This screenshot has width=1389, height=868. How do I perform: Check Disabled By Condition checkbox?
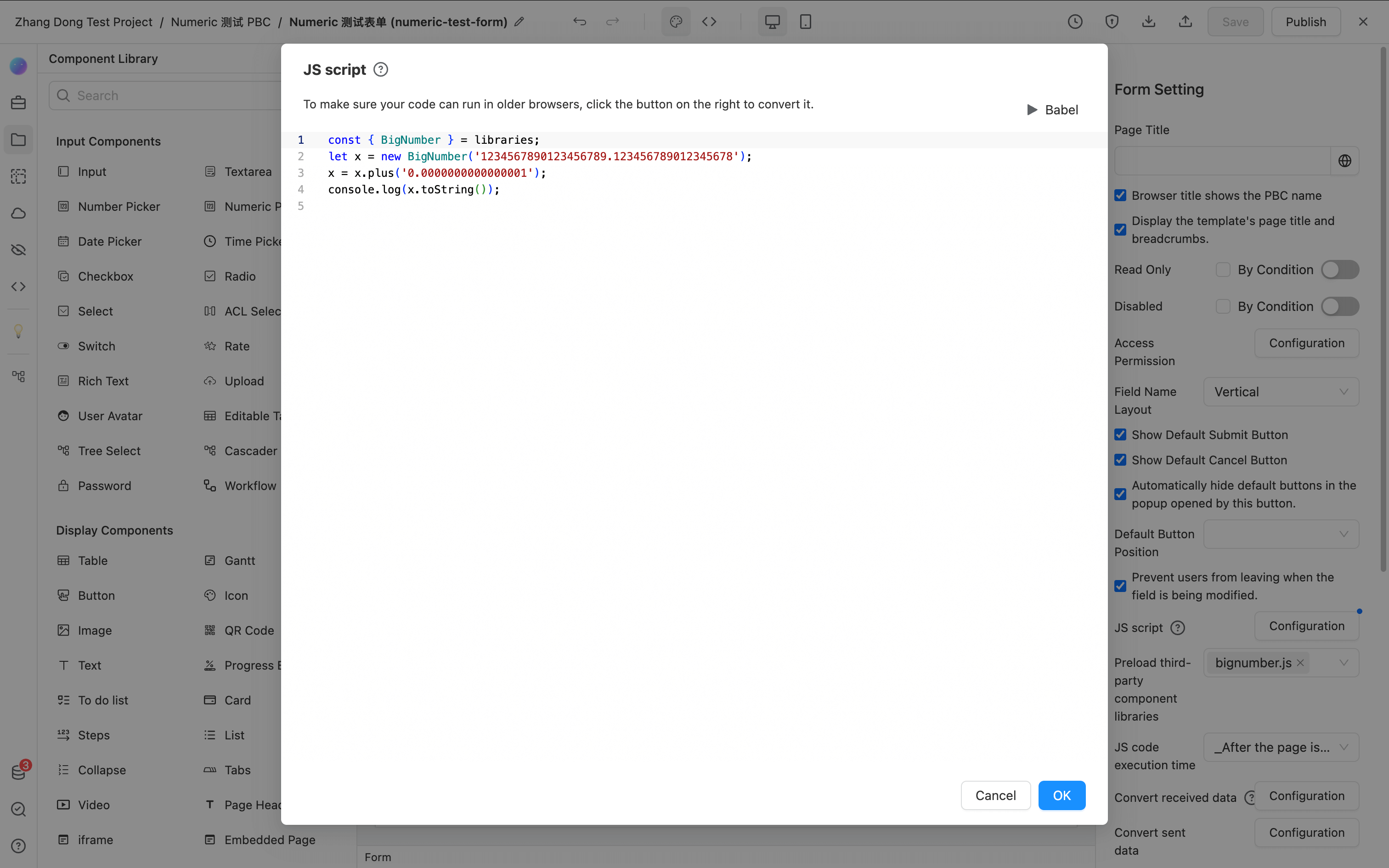tap(1223, 307)
